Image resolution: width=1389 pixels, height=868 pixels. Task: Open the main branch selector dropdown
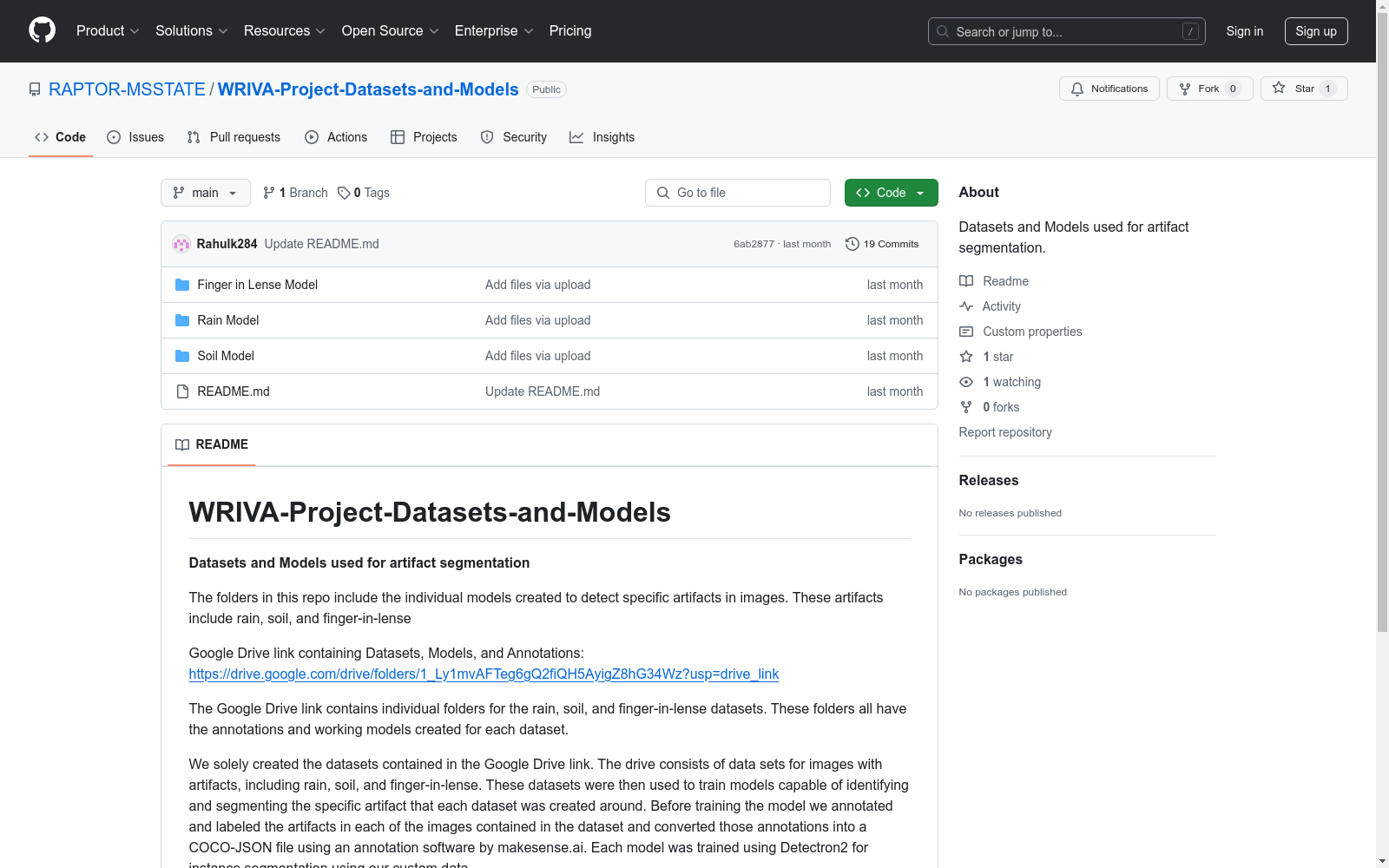(x=206, y=193)
